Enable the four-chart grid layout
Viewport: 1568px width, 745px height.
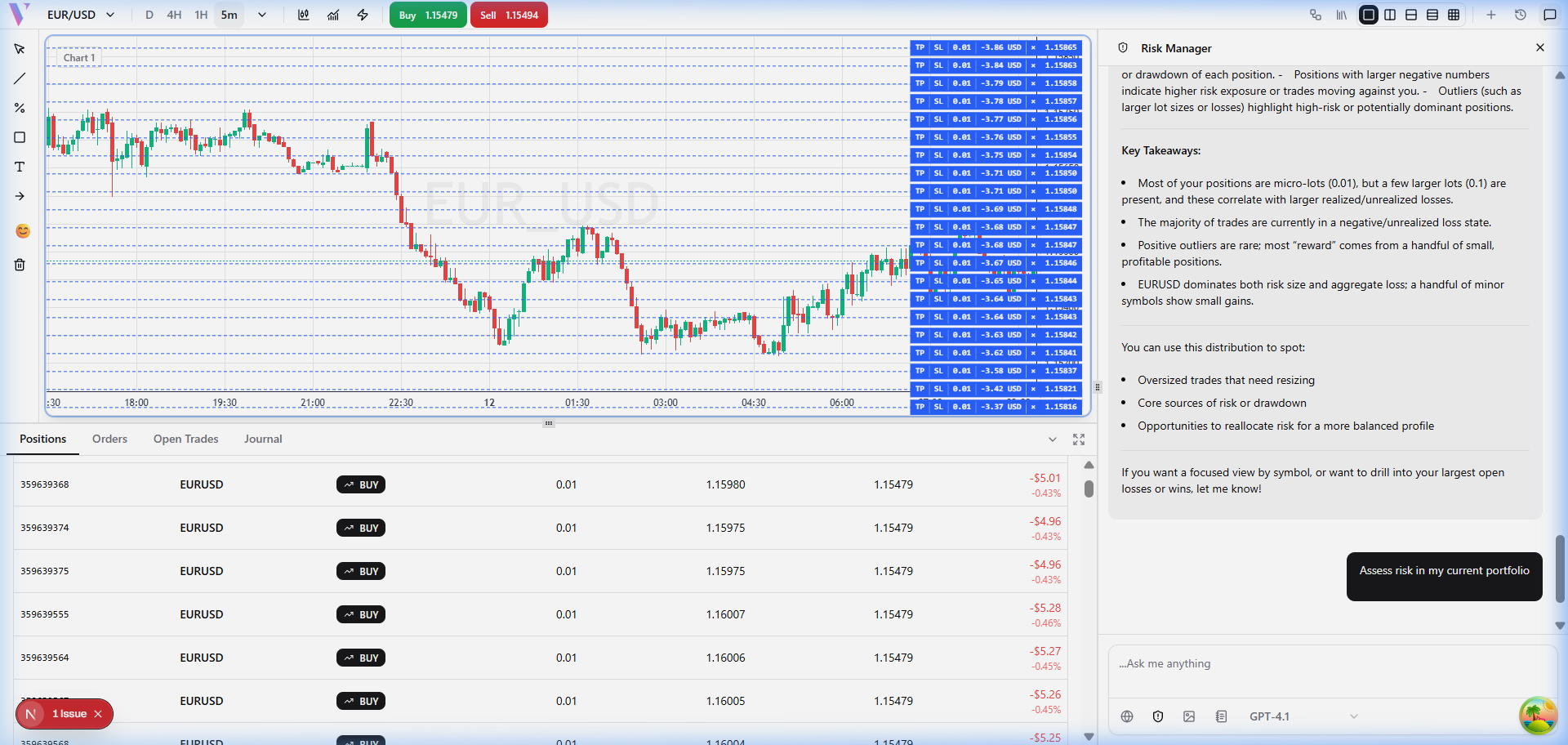(x=1454, y=15)
